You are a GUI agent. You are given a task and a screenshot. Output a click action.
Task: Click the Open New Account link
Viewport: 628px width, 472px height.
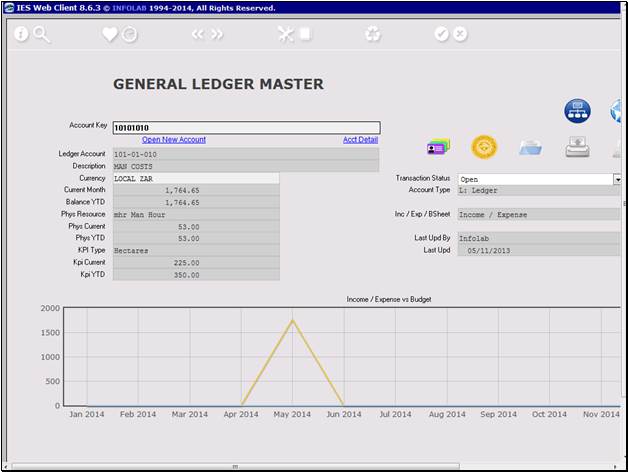pos(174,139)
